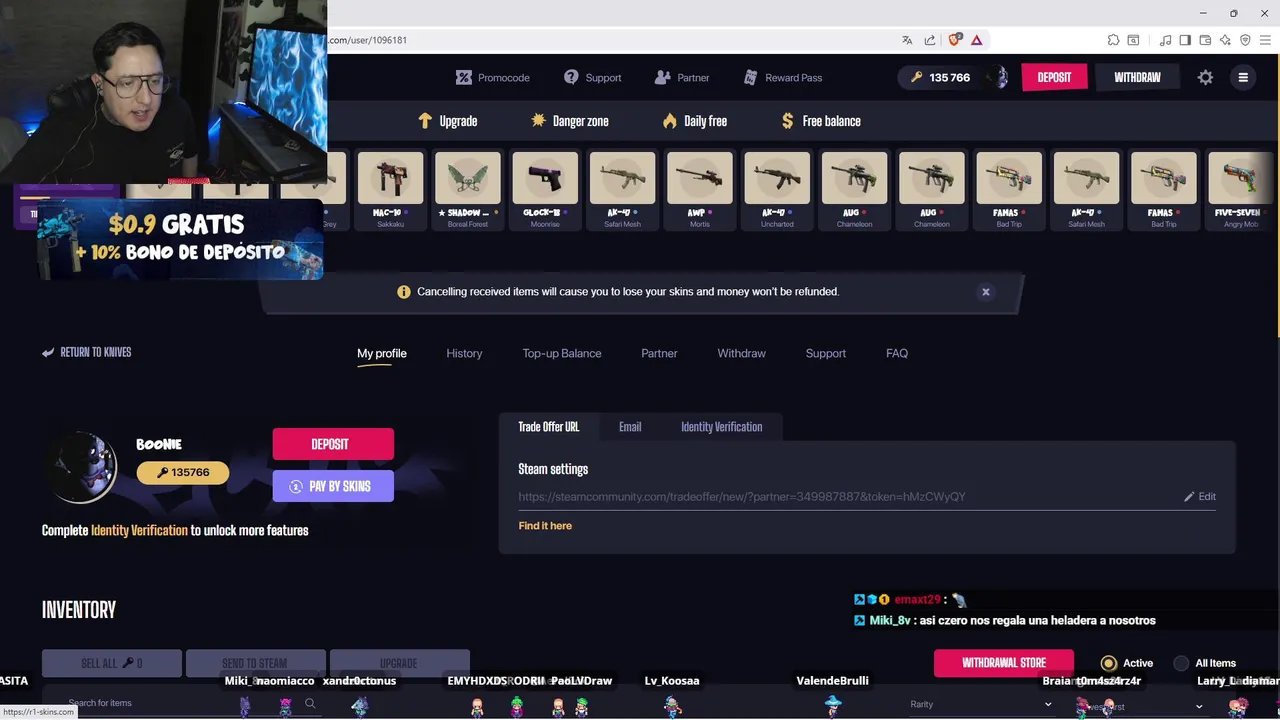Select the AWP Mortis skin drop
The width and height of the screenshot is (1280, 720).
(x=700, y=190)
